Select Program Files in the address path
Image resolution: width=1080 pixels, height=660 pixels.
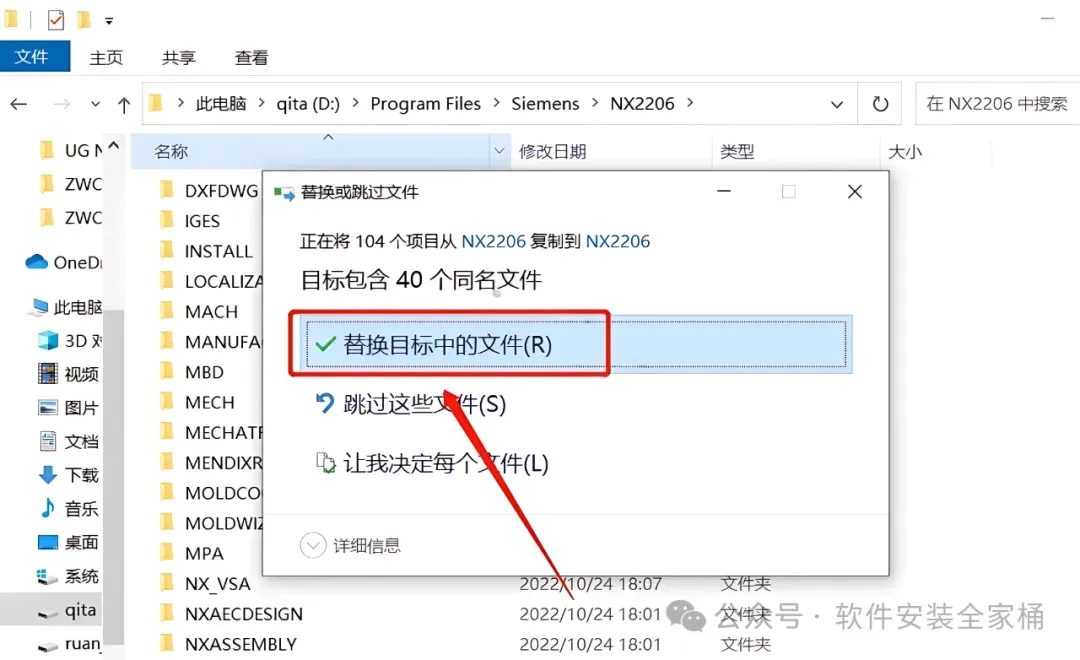coord(425,103)
